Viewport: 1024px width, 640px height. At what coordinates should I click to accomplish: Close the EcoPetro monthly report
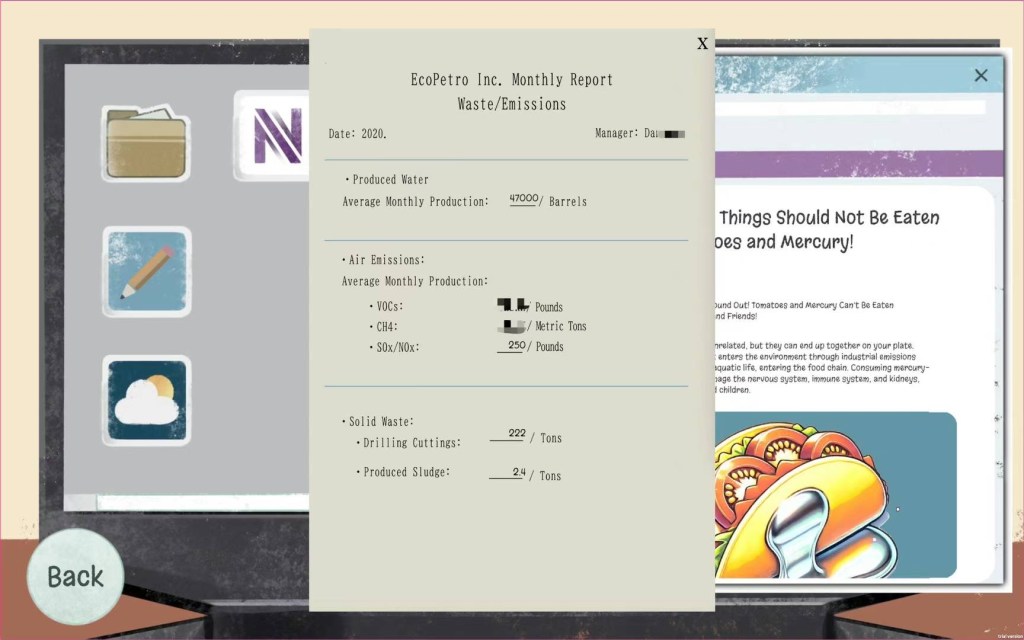click(702, 43)
